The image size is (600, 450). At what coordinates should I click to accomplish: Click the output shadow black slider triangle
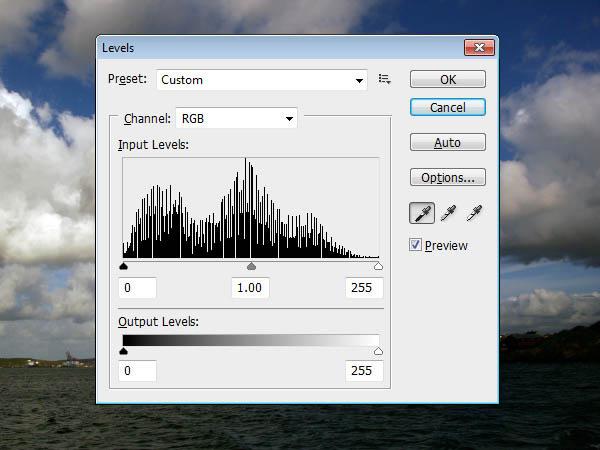(x=123, y=351)
